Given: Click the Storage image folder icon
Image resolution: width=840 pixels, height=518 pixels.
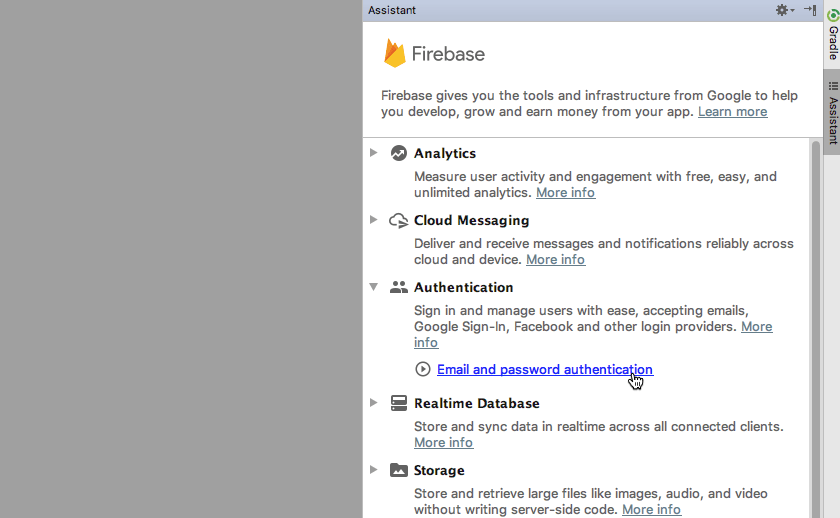Looking at the screenshot, I should click(x=398, y=470).
